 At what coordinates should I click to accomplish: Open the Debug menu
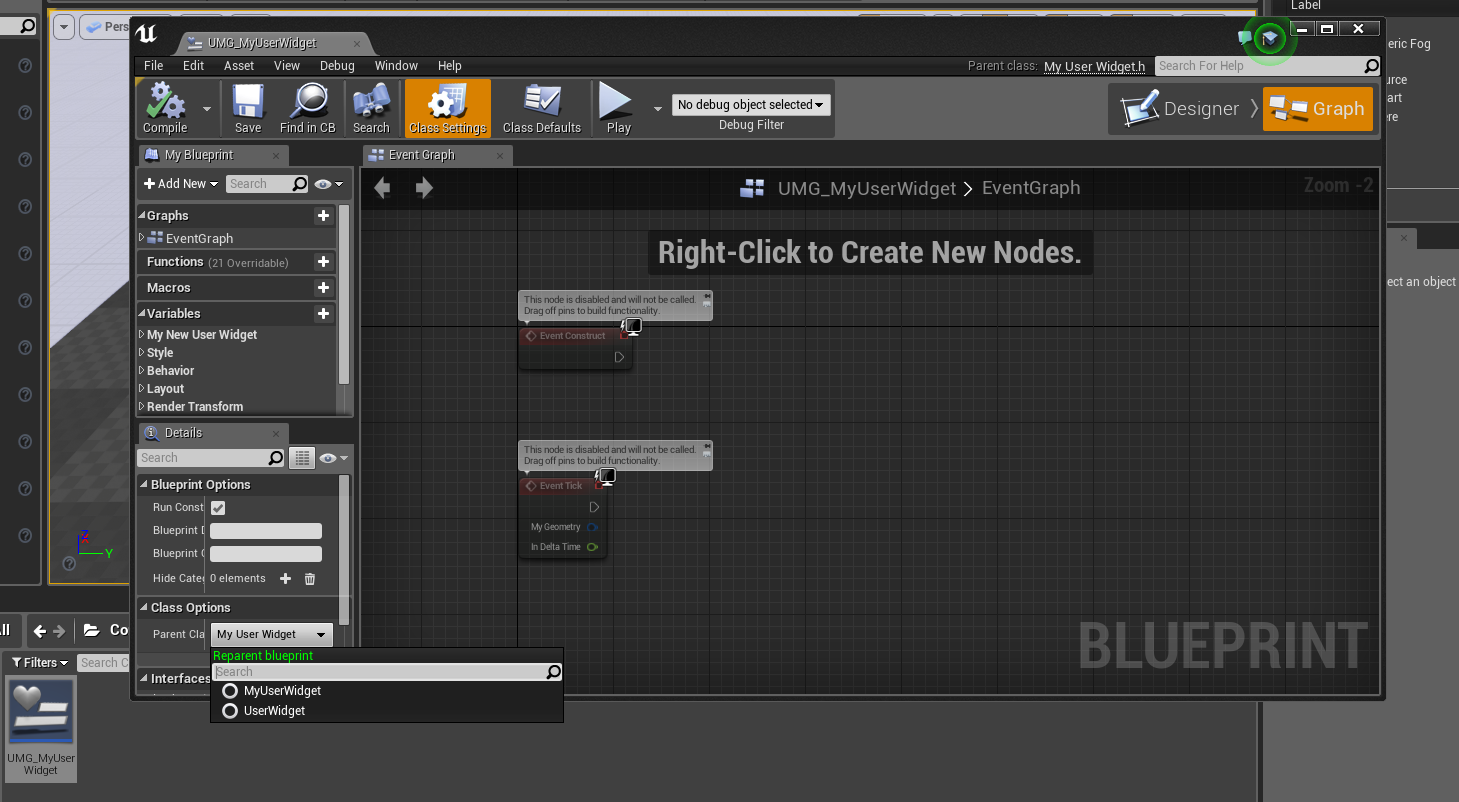coord(337,66)
